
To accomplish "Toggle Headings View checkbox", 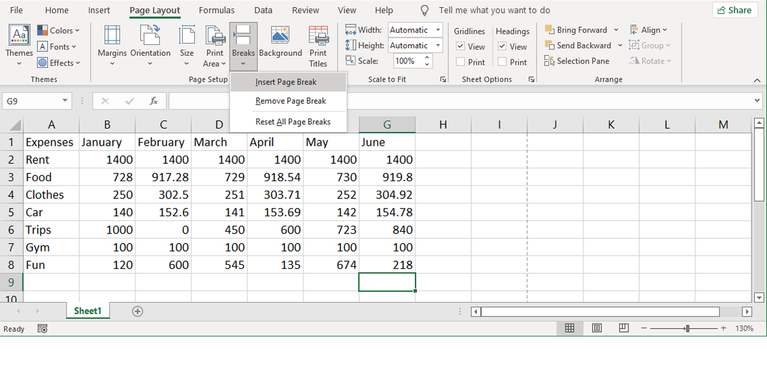I will click(502, 46).
